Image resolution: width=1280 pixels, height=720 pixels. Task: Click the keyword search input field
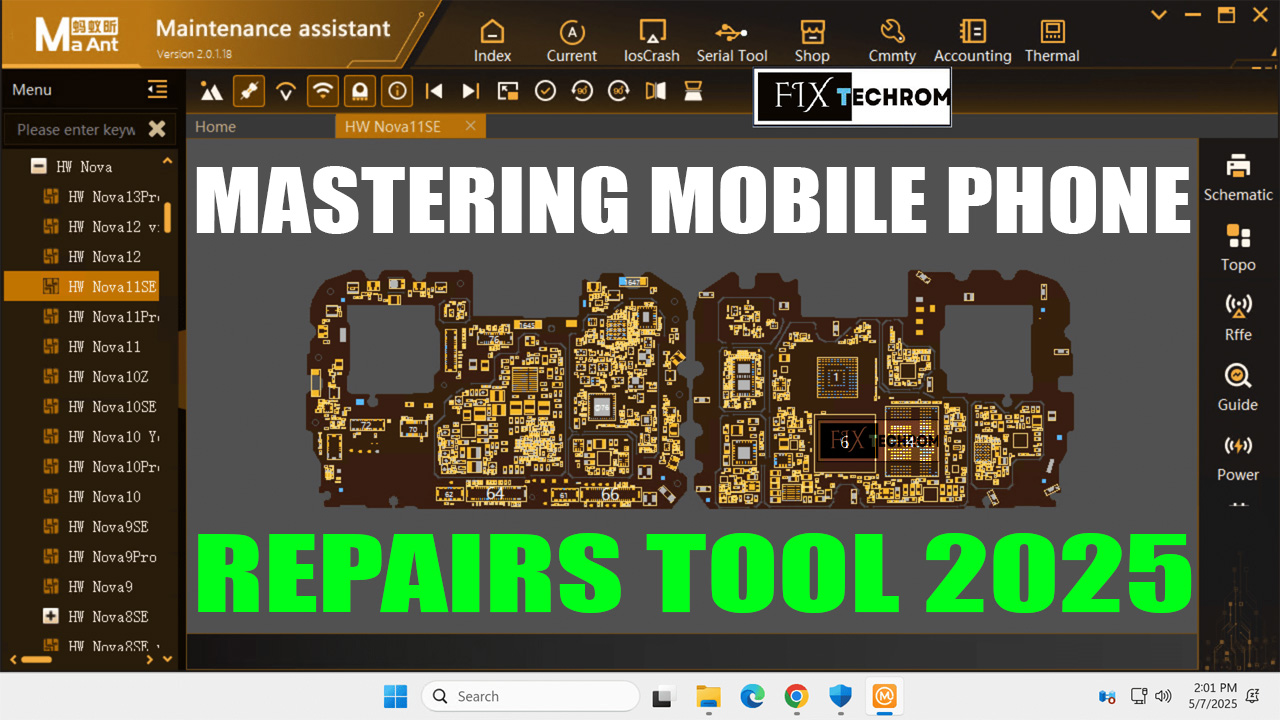point(77,129)
